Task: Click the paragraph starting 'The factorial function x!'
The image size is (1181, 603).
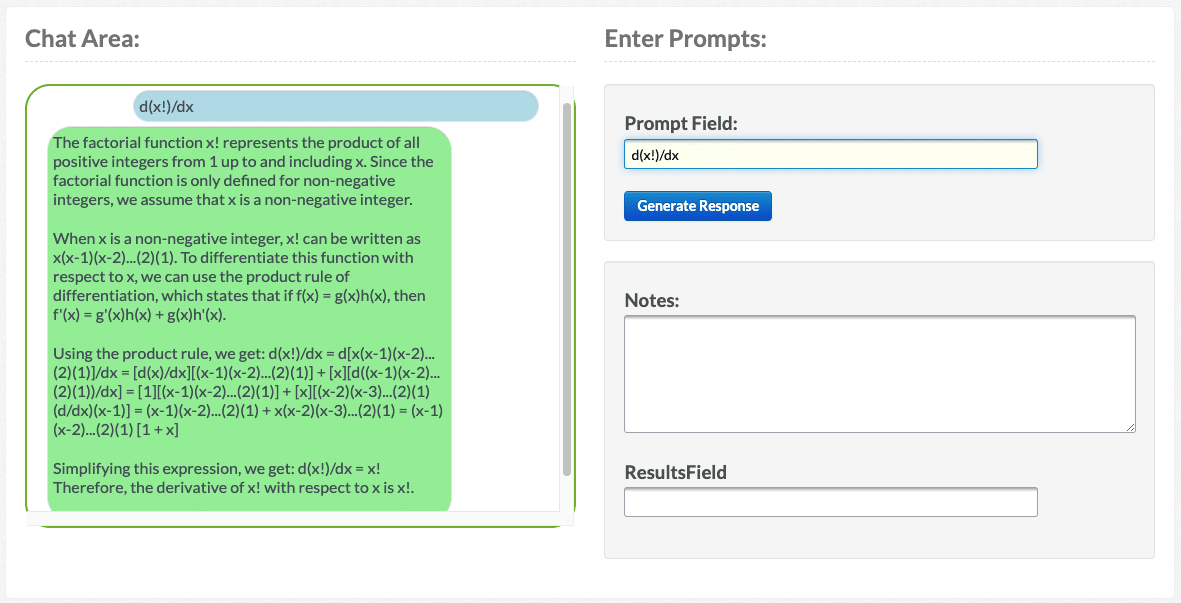Action: click(x=243, y=171)
